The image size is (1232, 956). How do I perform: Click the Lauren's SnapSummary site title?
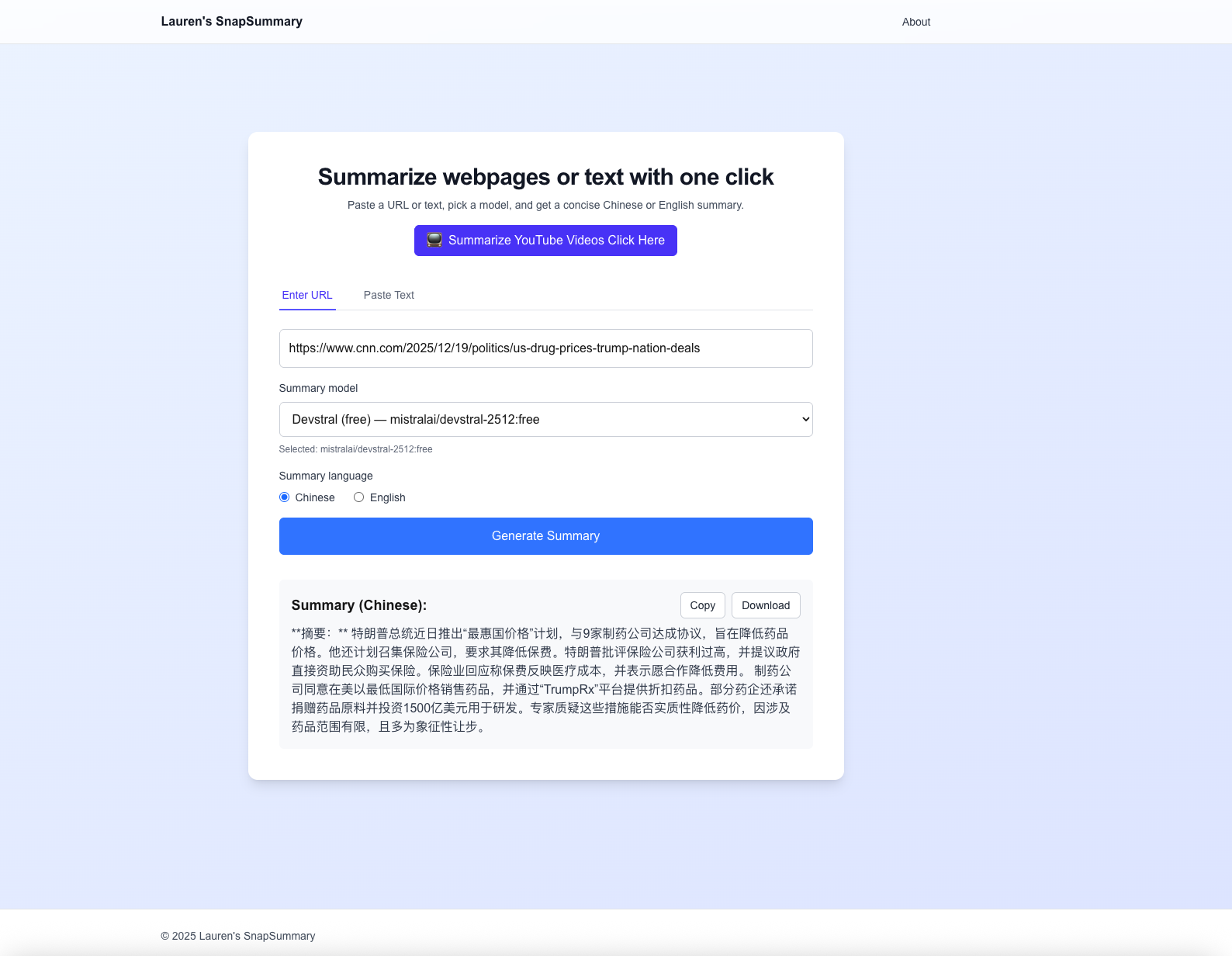(231, 22)
